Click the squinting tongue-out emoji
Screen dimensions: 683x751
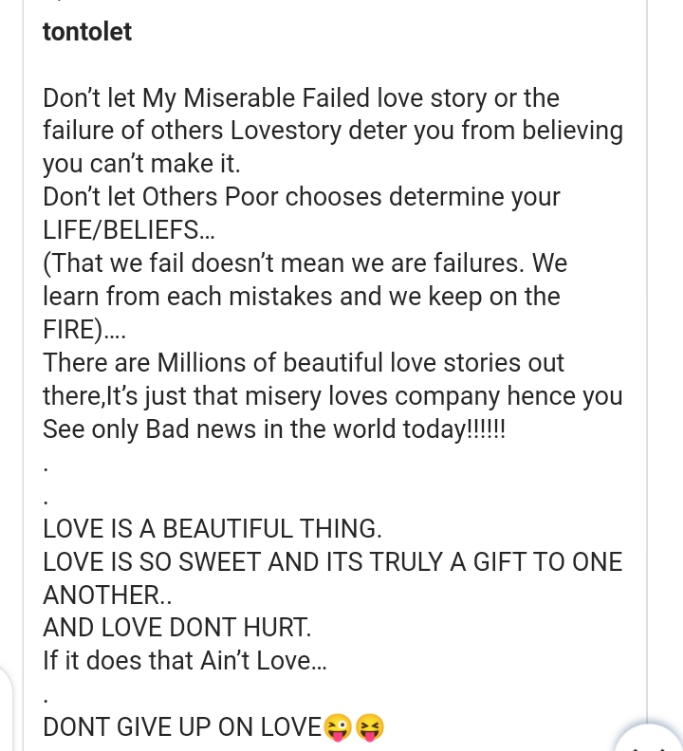(x=370, y=727)
